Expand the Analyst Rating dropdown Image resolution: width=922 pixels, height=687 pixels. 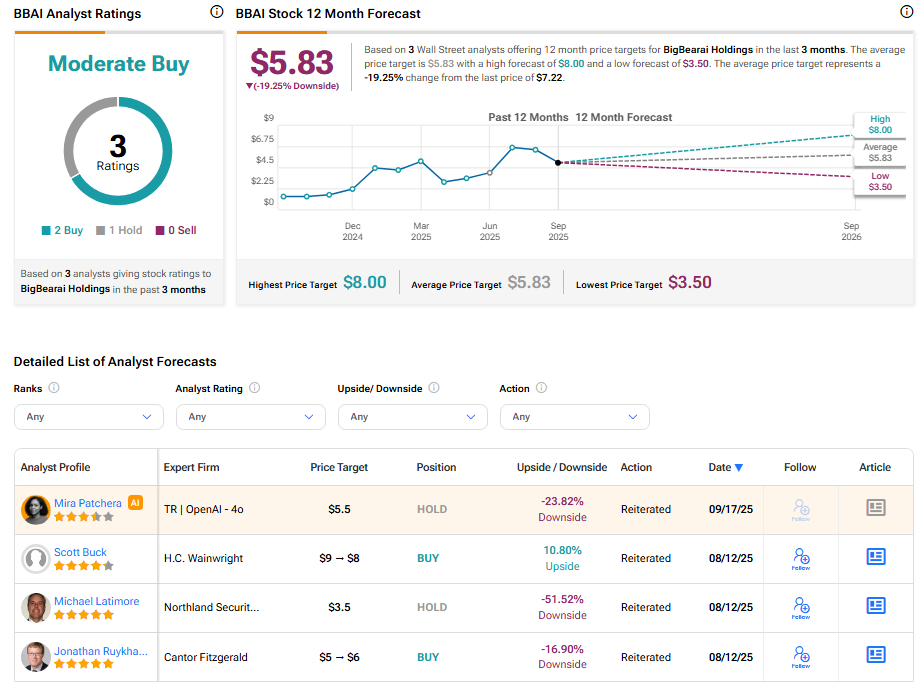point(250,417)
